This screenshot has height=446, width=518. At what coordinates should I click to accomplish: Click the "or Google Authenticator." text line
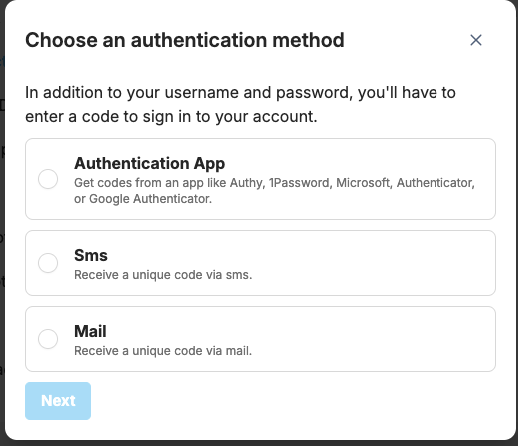coord(143,199)
